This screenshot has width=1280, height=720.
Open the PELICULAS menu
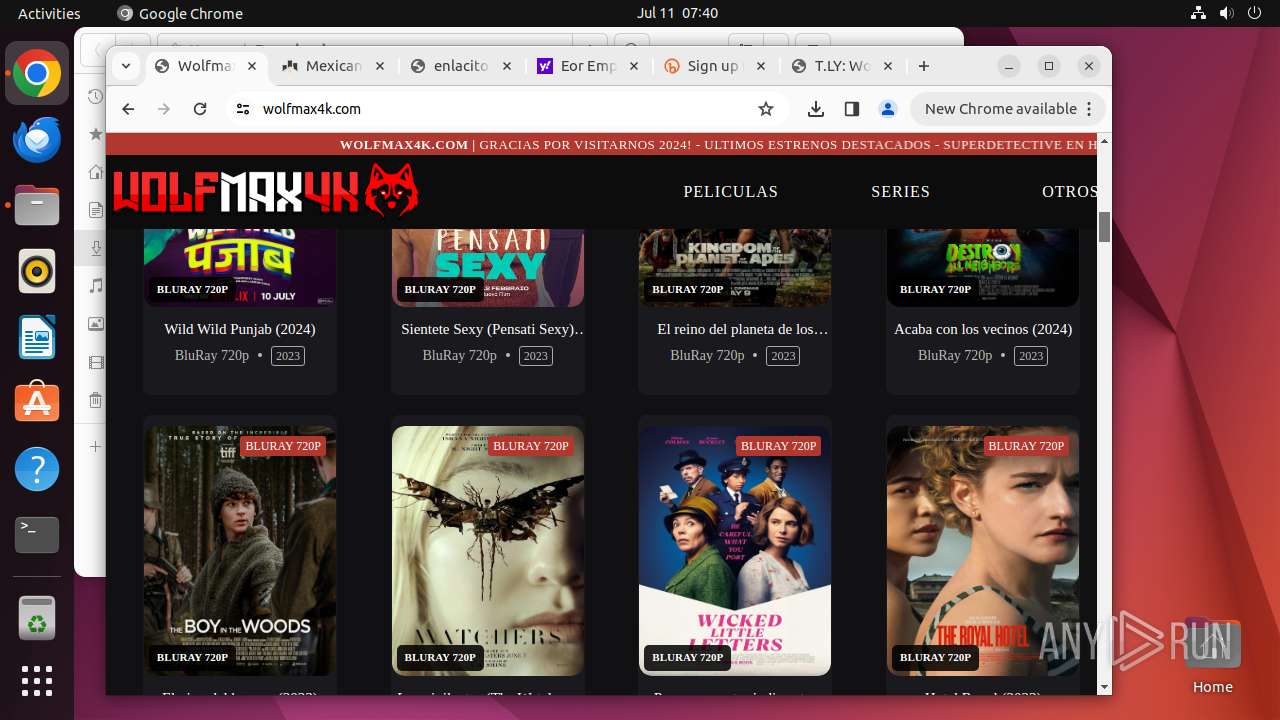pos(730,191)
